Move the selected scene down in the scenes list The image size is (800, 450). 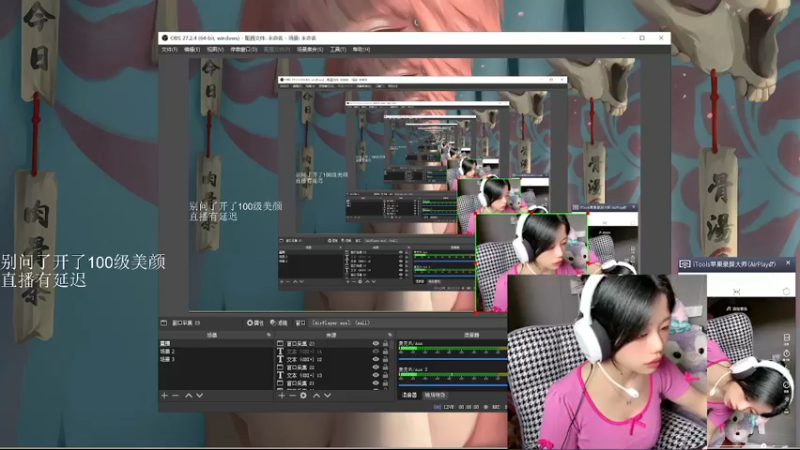pyautogui.click(x=199, y=395)
